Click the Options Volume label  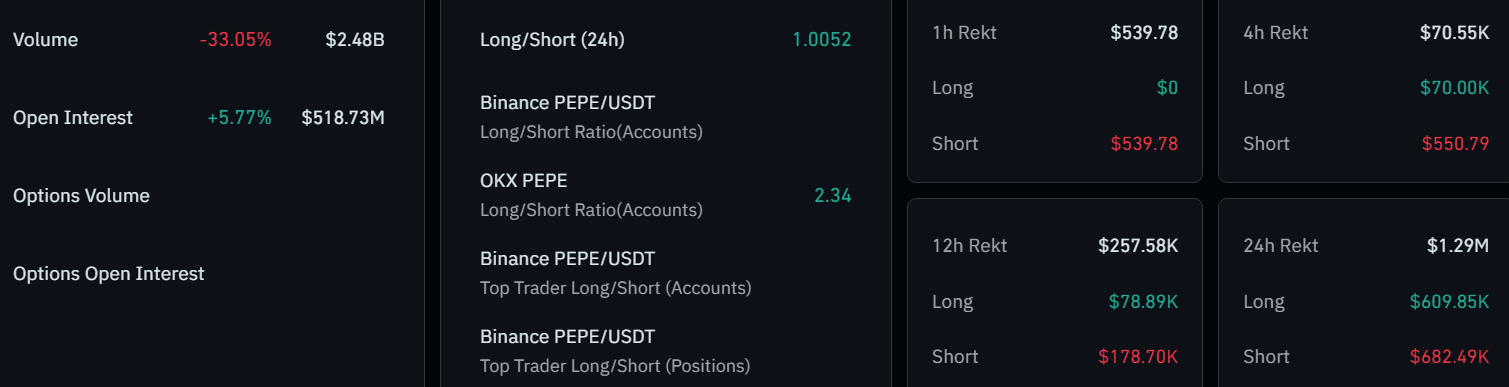coord(81,196)
